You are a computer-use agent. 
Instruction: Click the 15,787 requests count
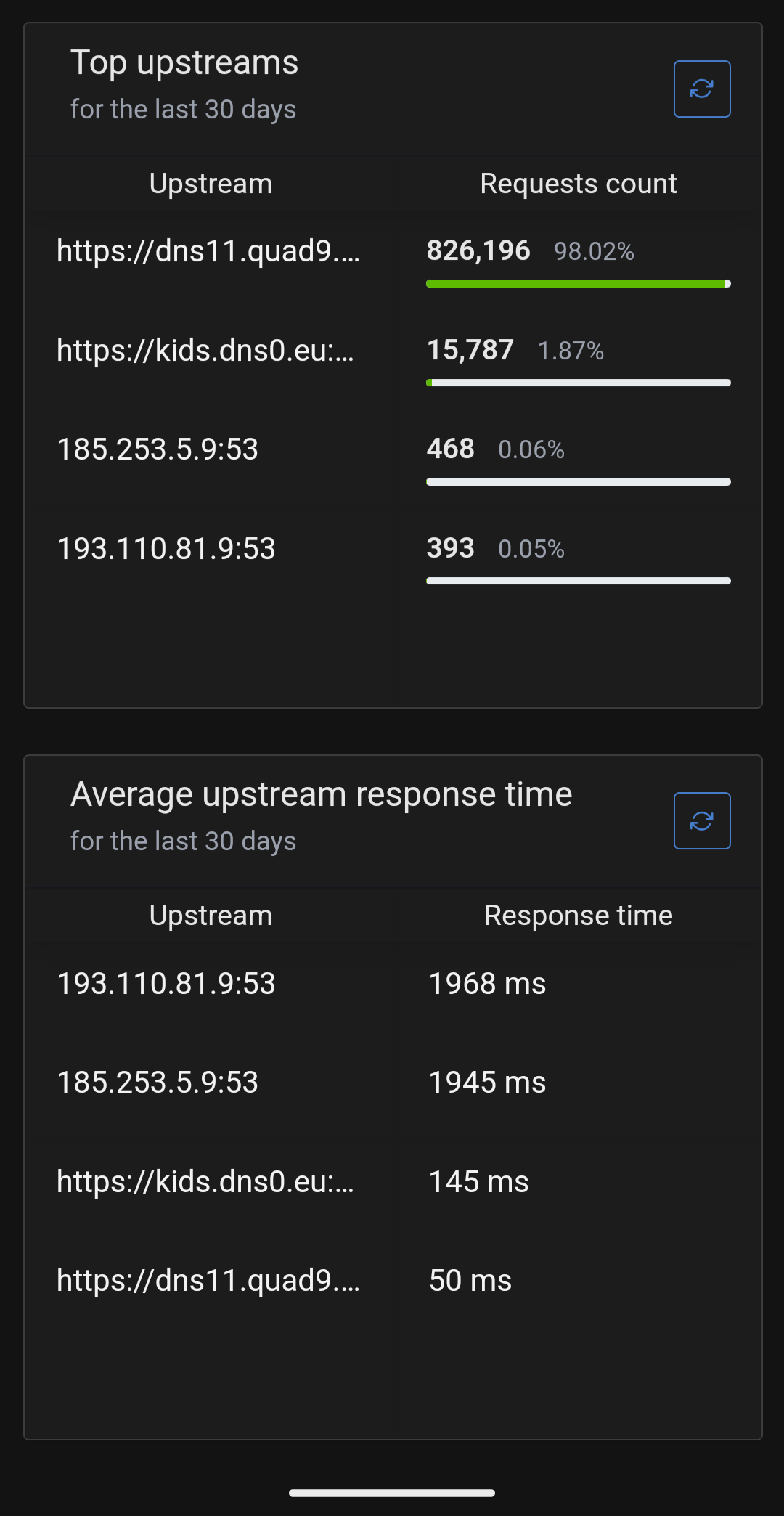pyautogui.click(x=470, y=350)
